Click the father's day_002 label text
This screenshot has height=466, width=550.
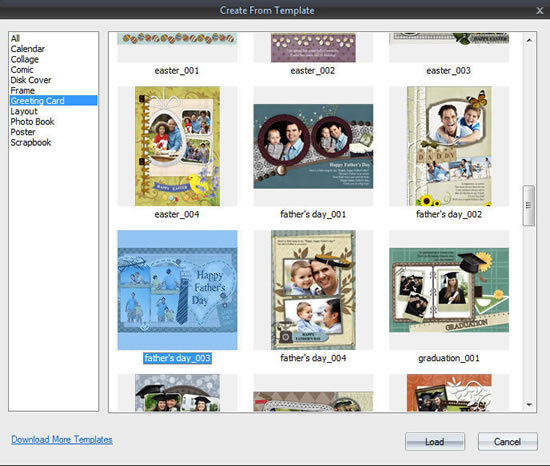449,214
